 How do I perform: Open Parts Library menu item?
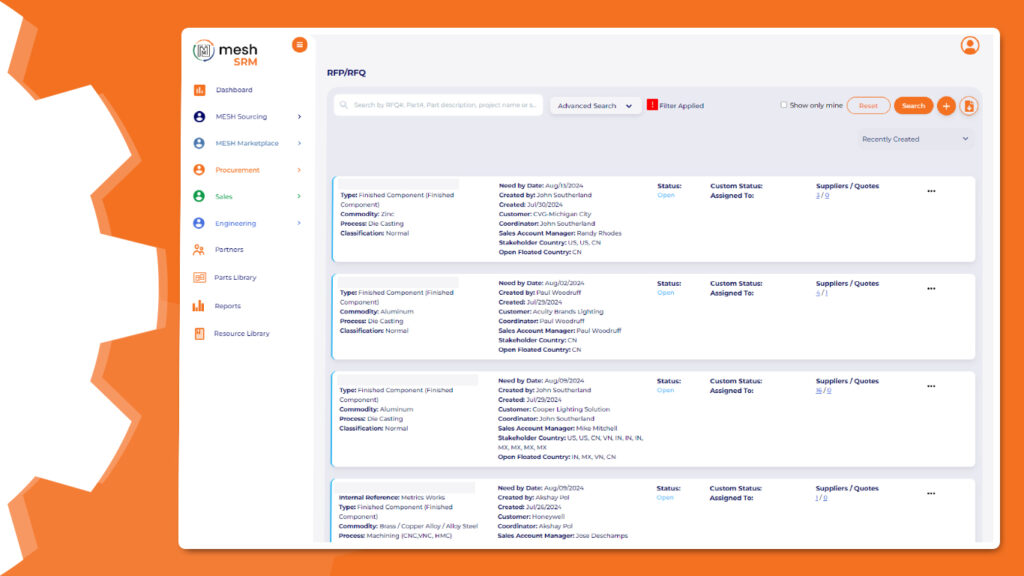pos(235,278)
